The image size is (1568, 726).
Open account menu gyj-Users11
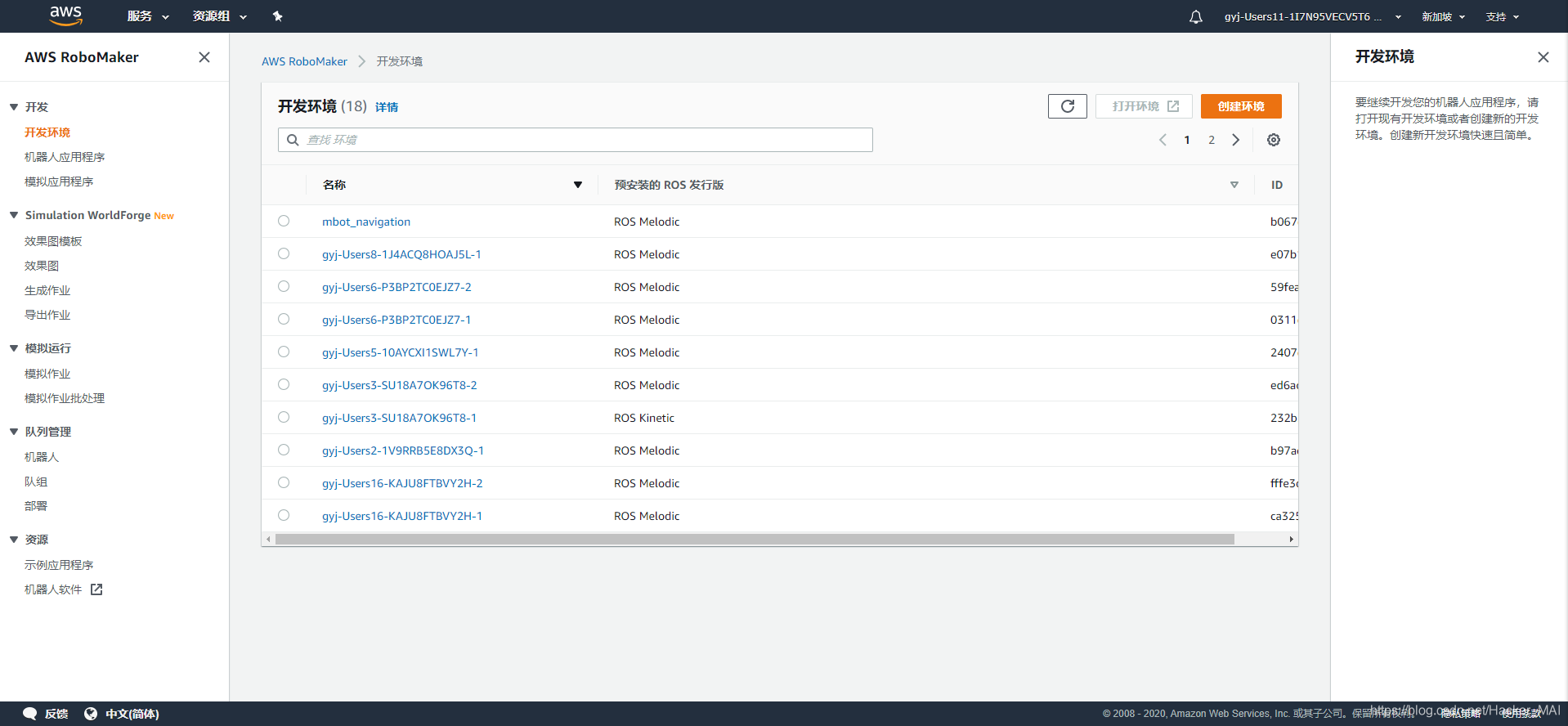point(1312,16)
